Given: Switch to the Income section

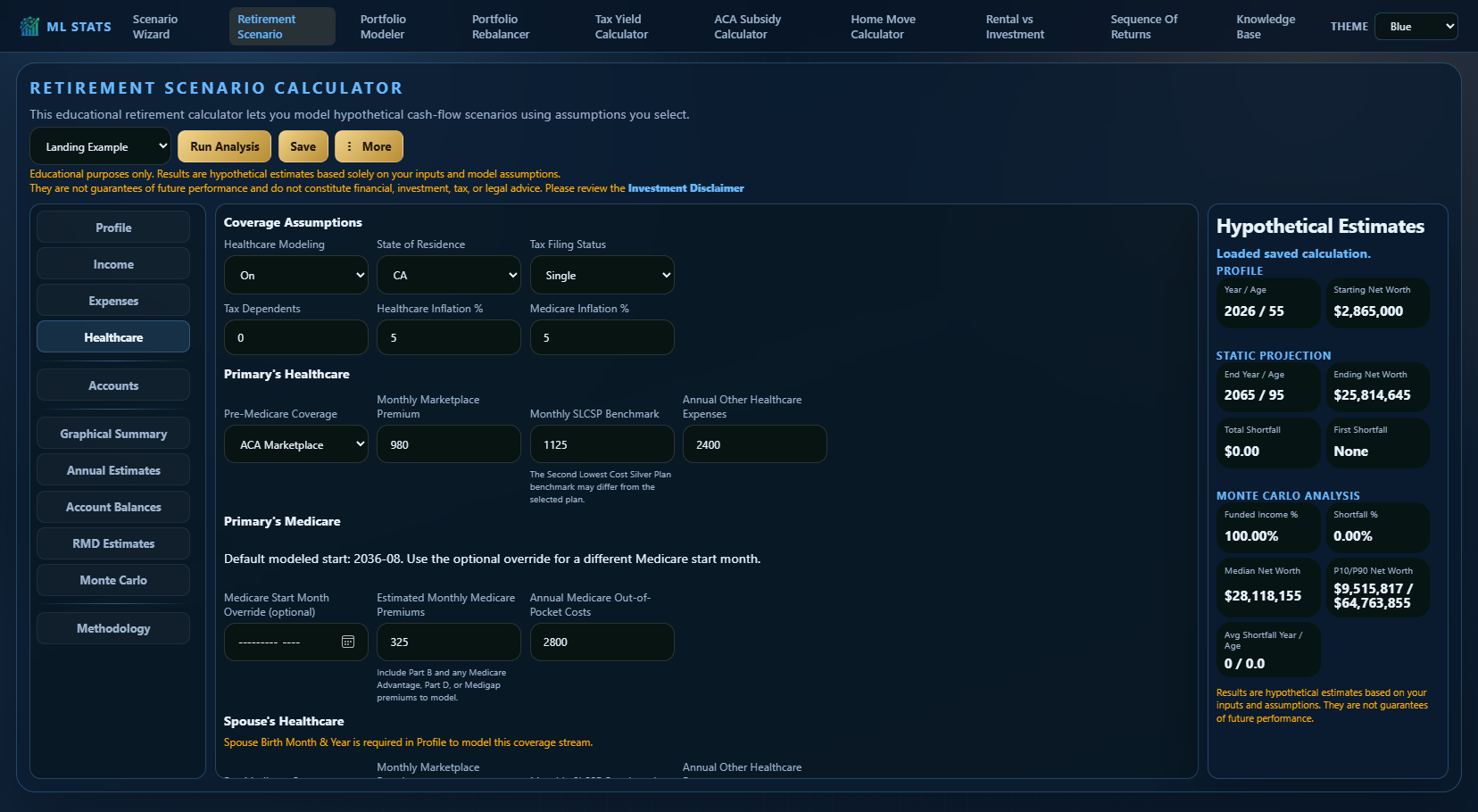Looking at the screenshot, I should coord(113,264).
